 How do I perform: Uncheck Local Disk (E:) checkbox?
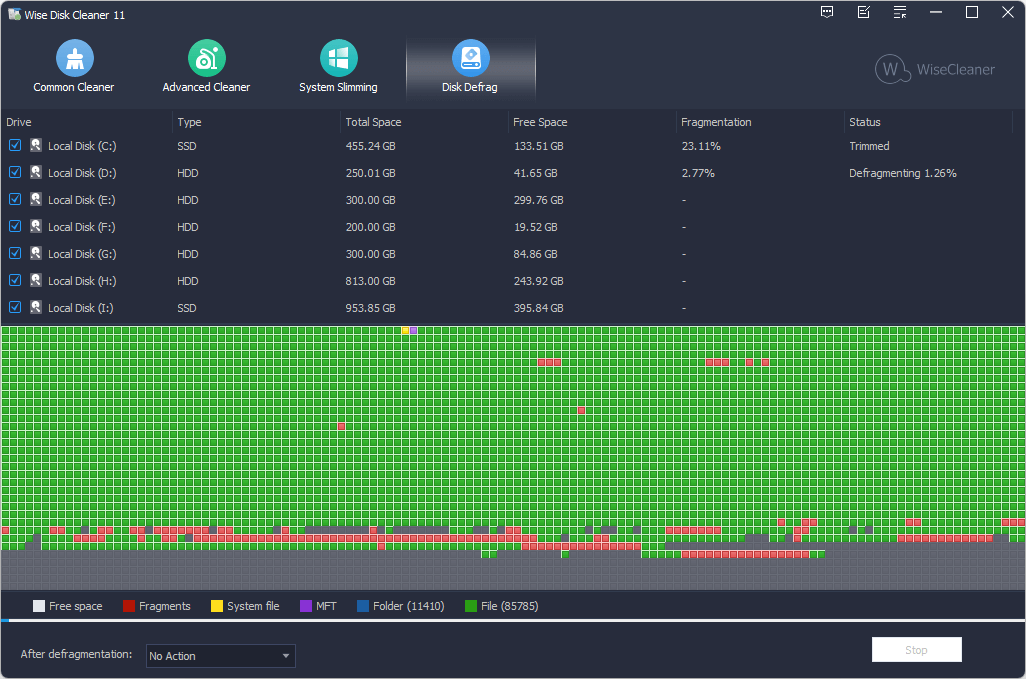point(15,199)
